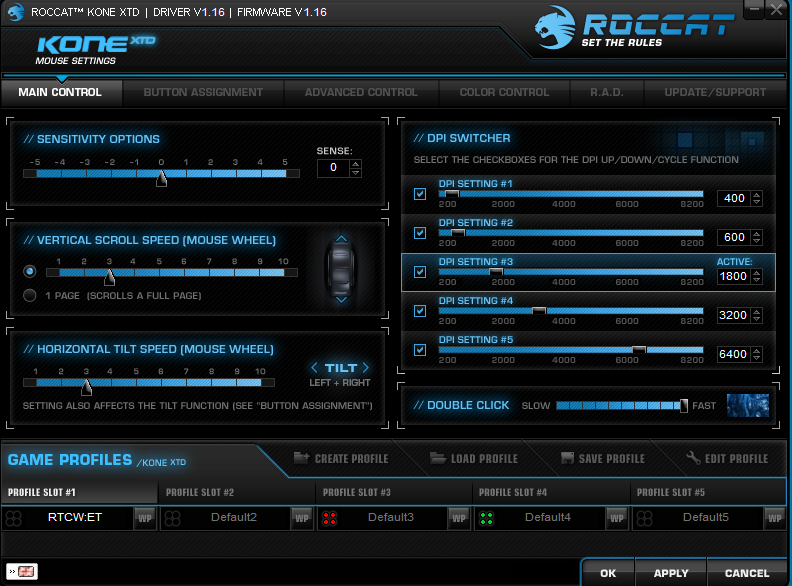Click the language flag icon at bottom left
This screenshot has height=586, width=792.
26,571
